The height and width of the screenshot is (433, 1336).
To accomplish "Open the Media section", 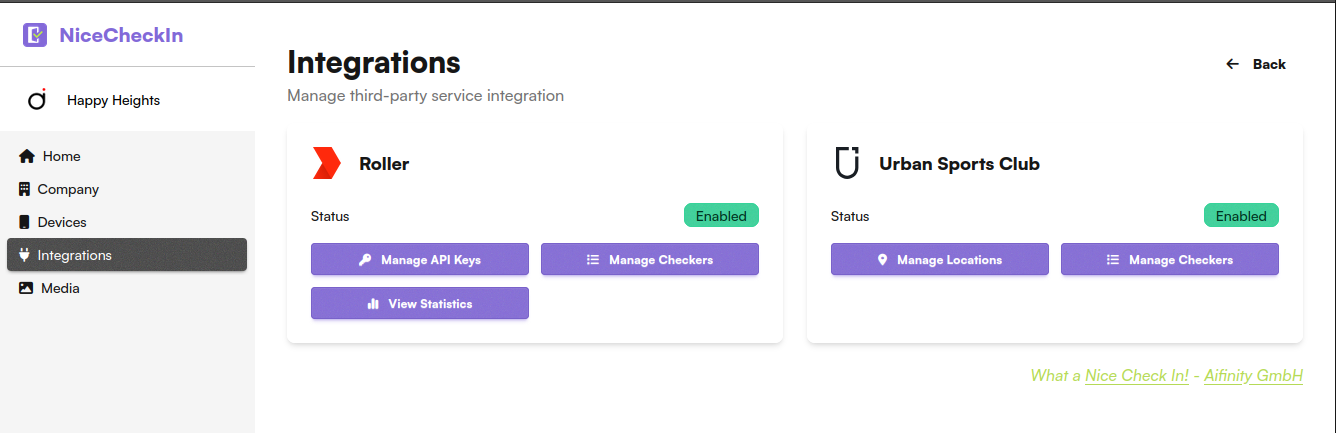I will pos(127,288).
